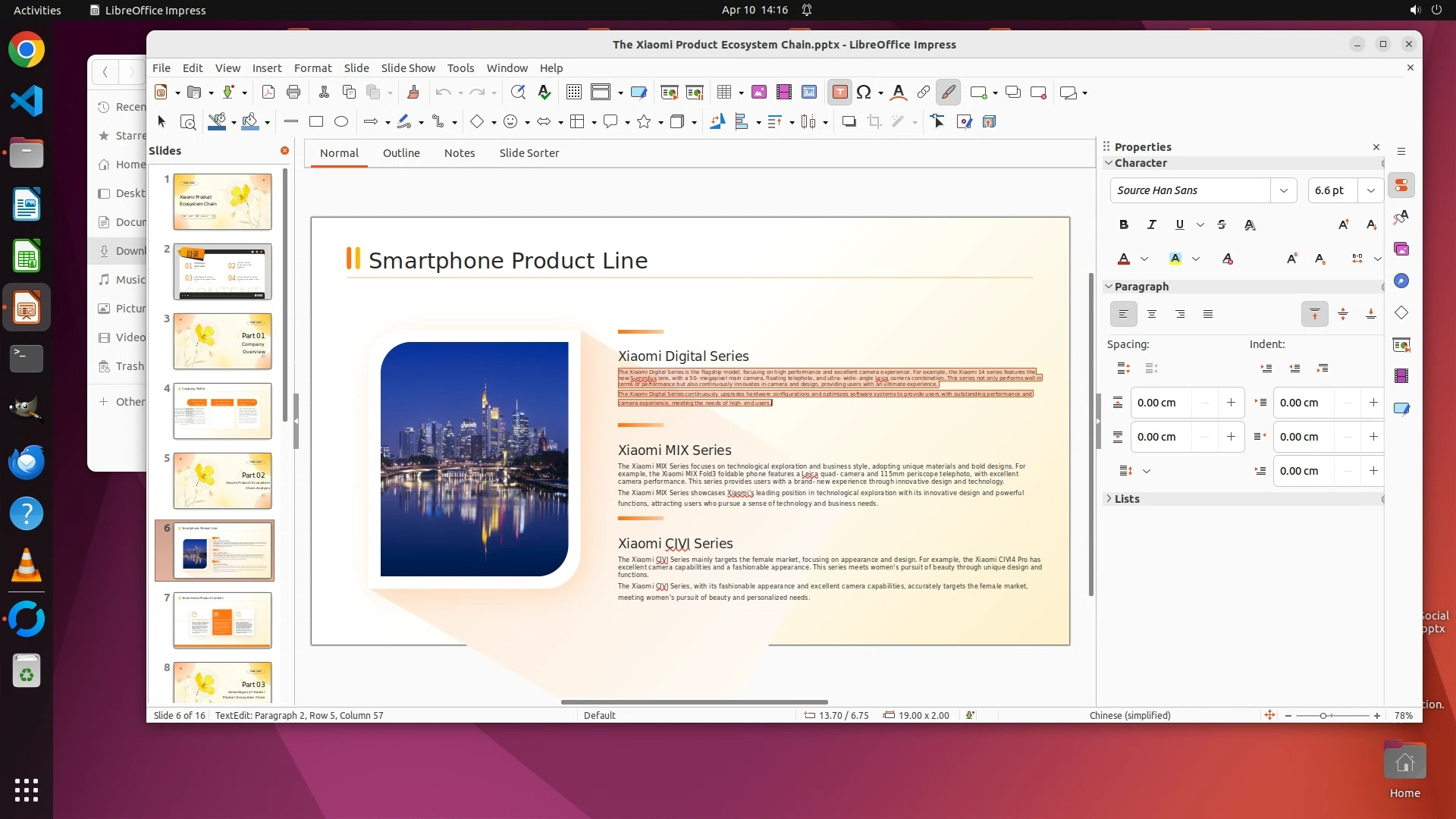Expand the Lists section

(x=1127, y=499)
